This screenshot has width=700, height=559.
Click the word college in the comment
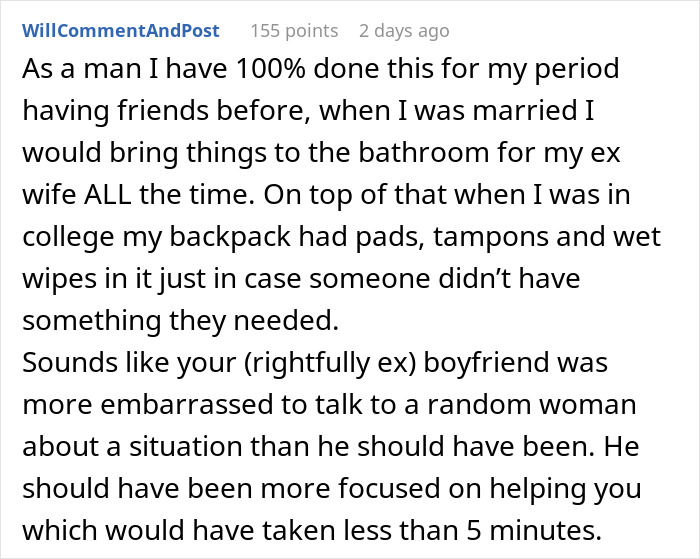[68, 237]
